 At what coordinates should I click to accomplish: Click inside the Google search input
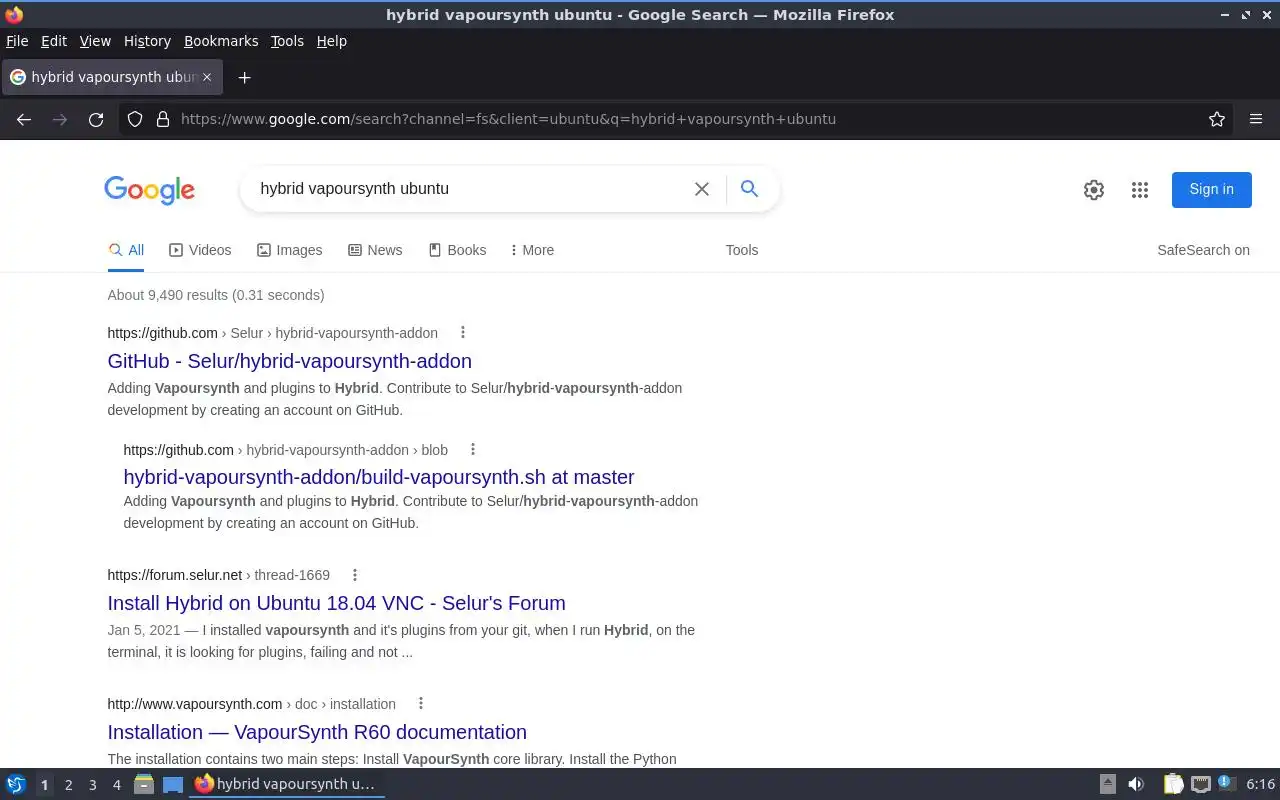[470, 189]
